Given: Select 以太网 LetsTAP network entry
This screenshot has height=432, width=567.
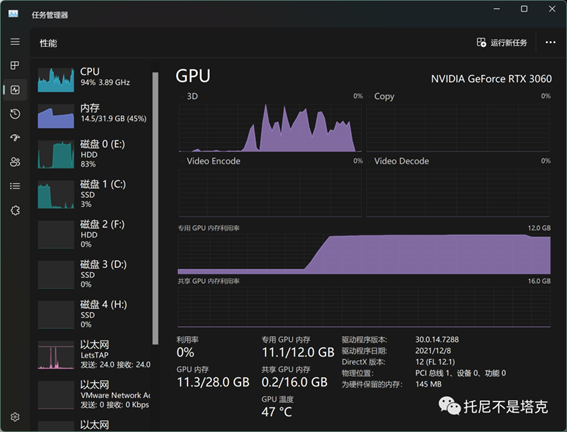Looking at the screenshot, I should (94, 355).
